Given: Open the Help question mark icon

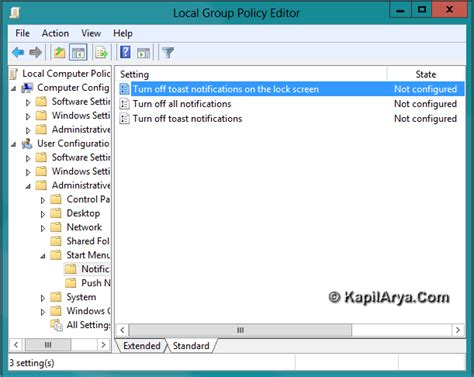Looking at the screenshot, I should pos(125,52).
